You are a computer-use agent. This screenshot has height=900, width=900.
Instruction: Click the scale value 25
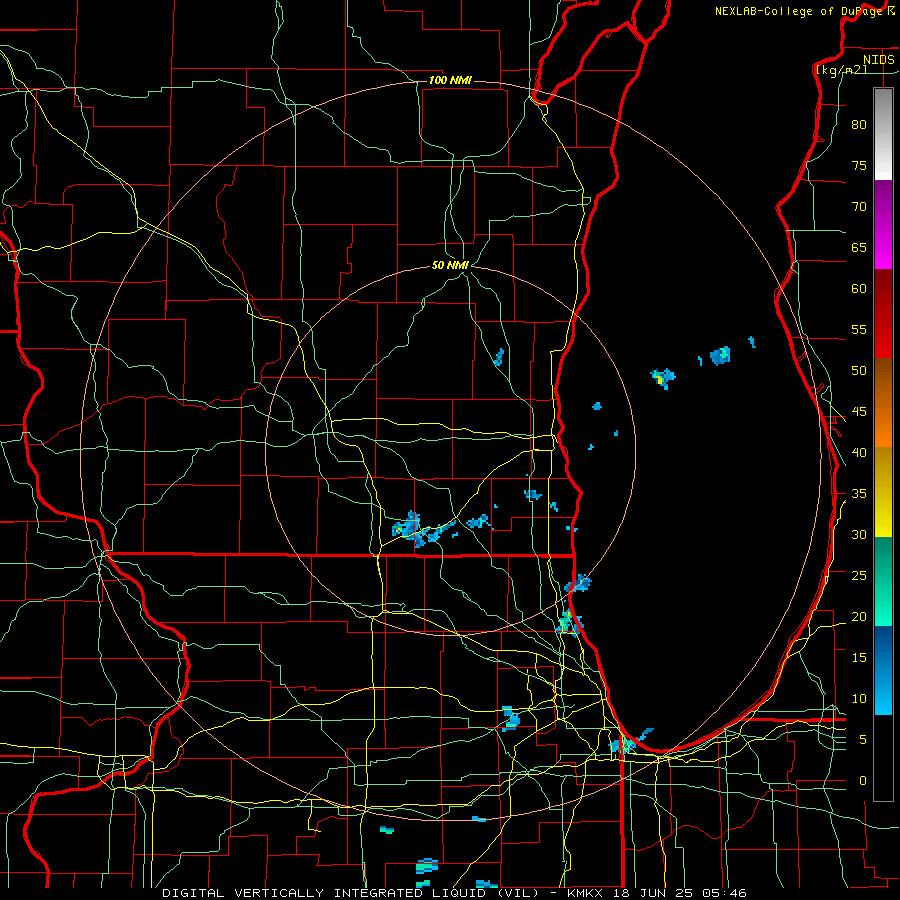click(859, 576)
